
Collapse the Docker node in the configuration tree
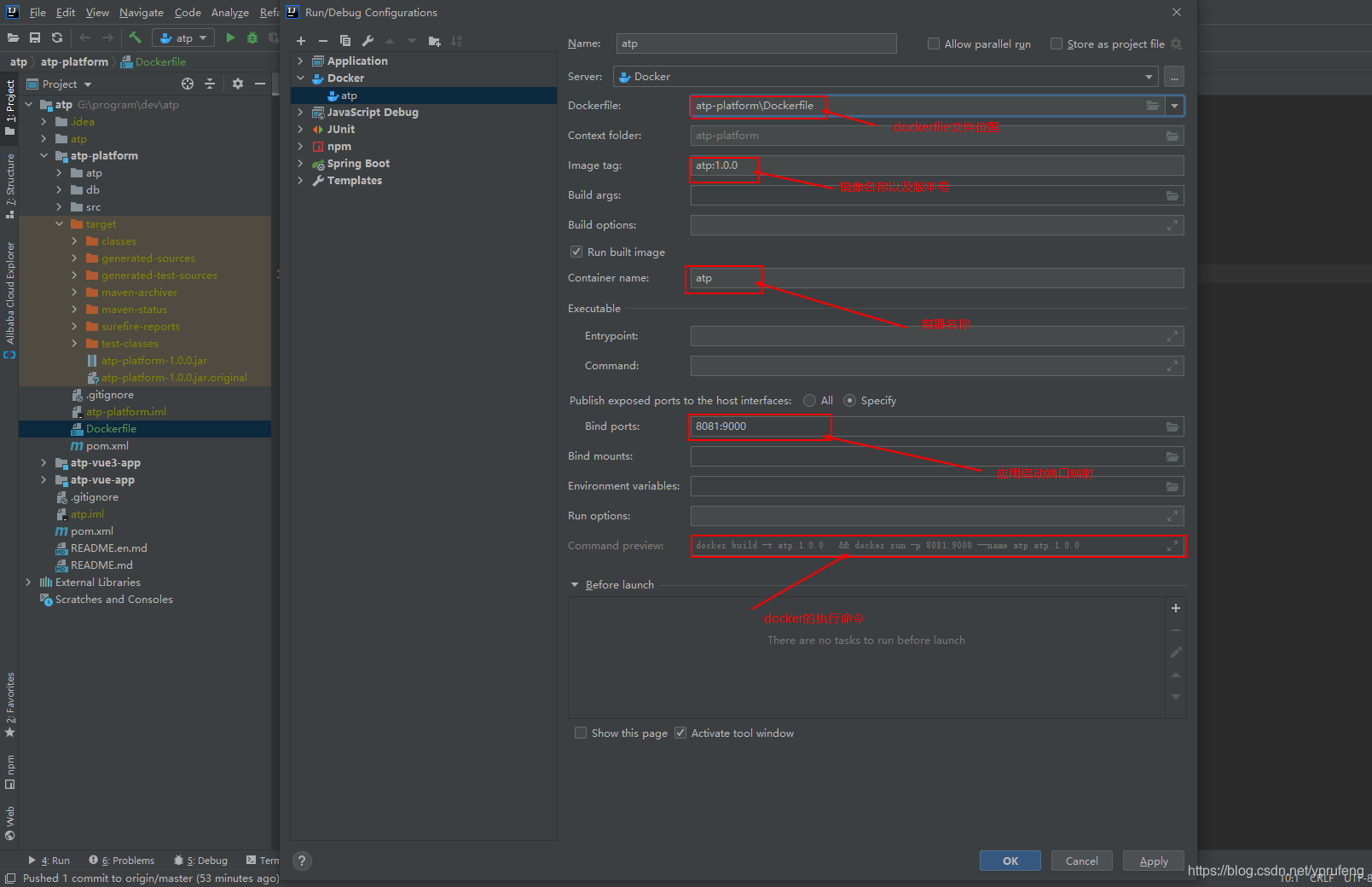(x=300, y=78)
